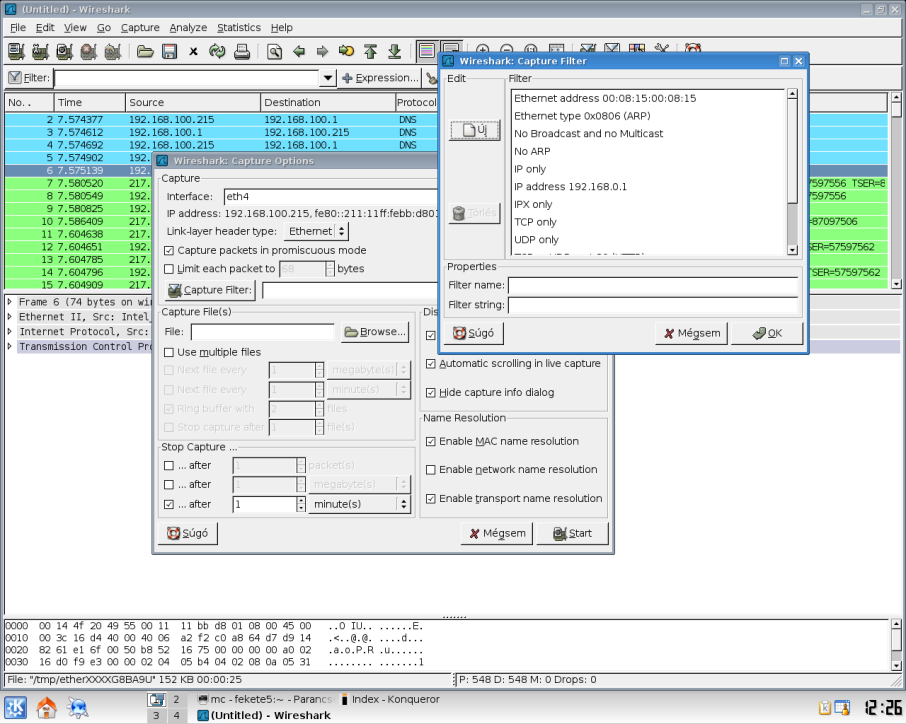Click the packet list vertical scrollbar

tap(896, 191)
